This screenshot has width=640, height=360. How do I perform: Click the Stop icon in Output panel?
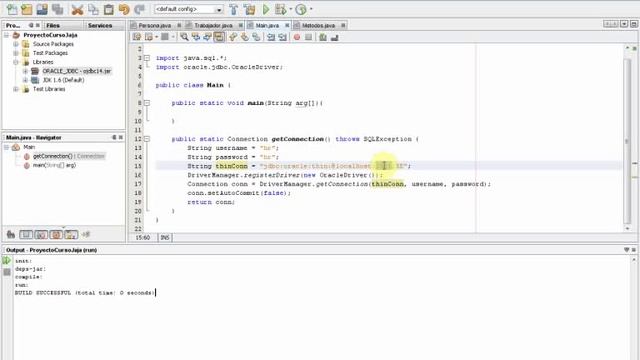pyautogui.click(x=7, y=272)
